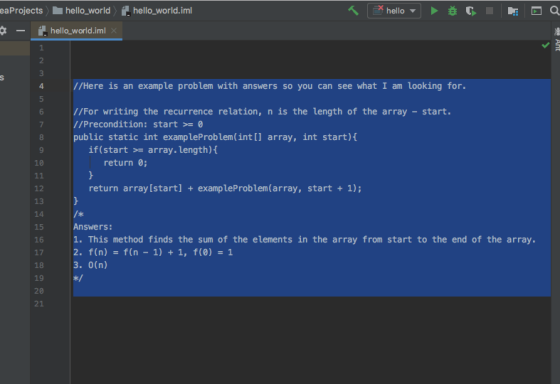
Task: Click gutter line number 21
Action: point(39,304)
